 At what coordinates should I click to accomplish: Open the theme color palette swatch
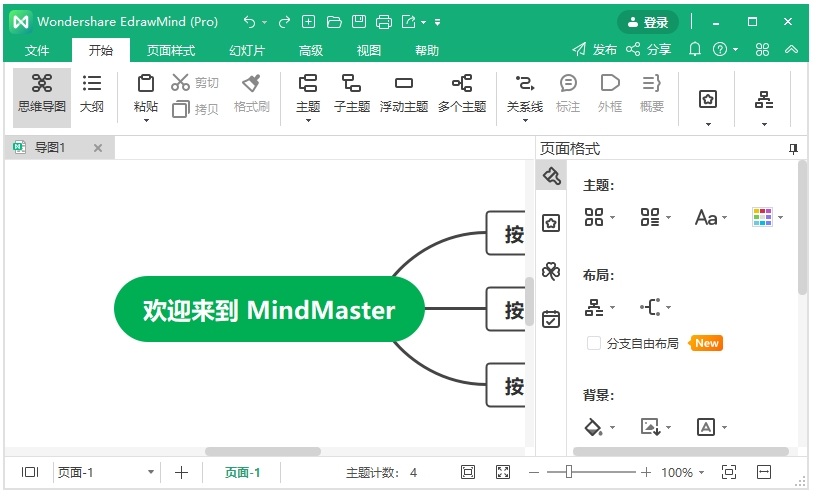[762, 217]
